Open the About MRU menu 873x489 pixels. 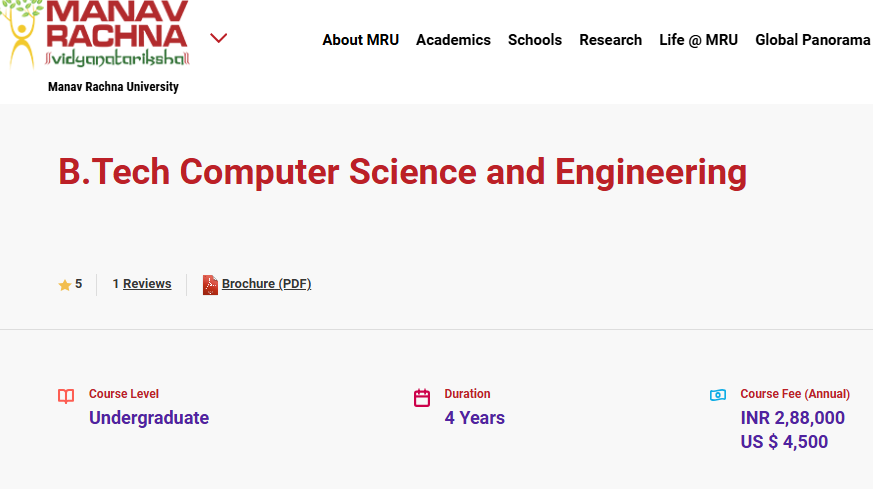(x=360, y=40)
